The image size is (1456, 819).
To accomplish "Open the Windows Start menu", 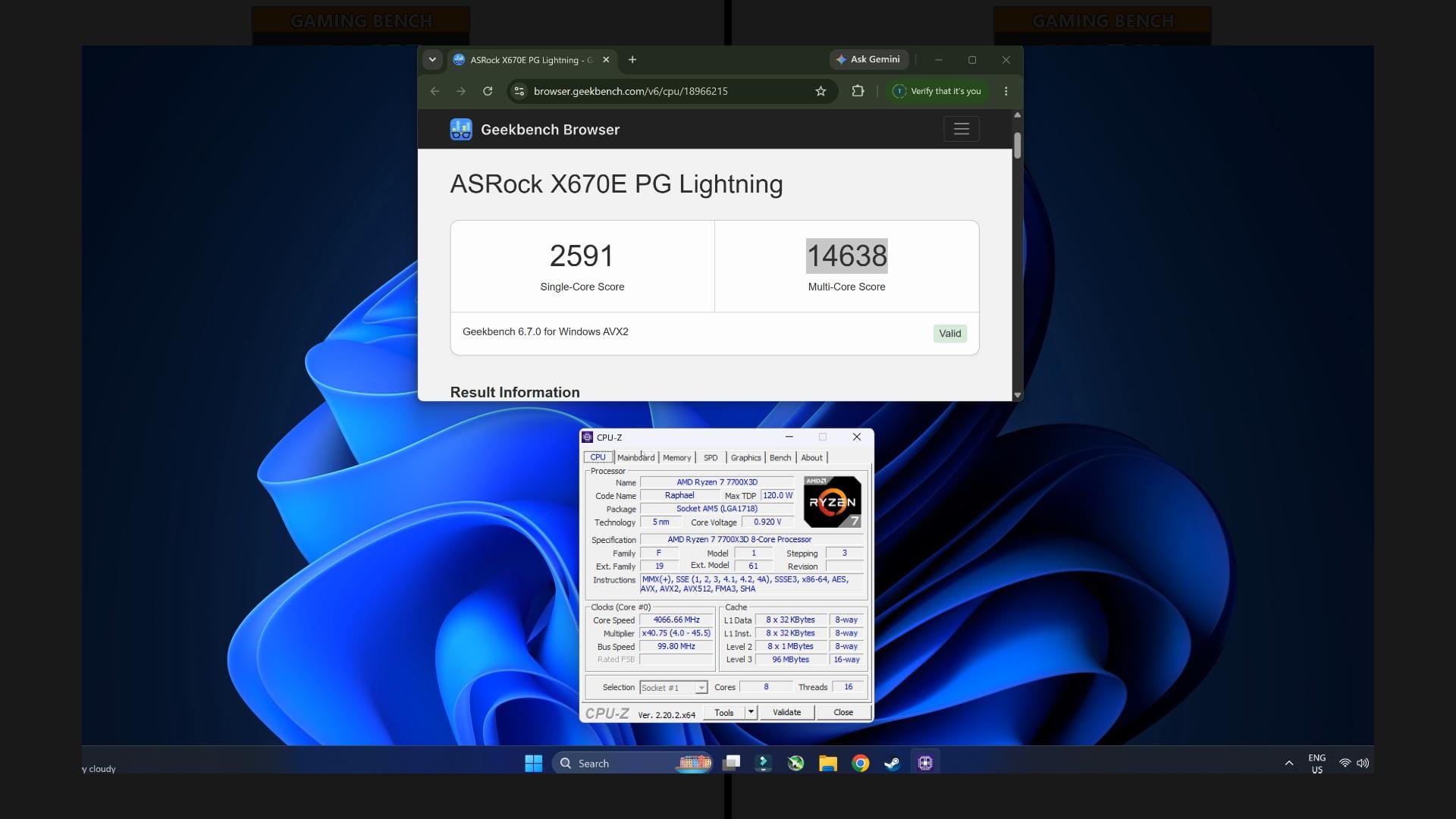I will coord(534,764).
